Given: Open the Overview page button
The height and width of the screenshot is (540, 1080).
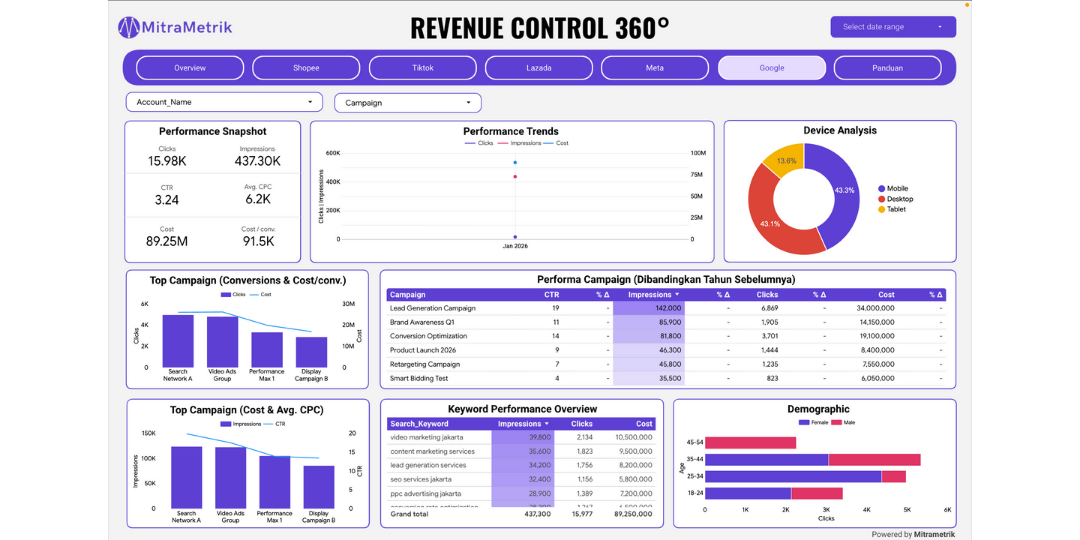Looking at the screenshot, I should [190, 68].
